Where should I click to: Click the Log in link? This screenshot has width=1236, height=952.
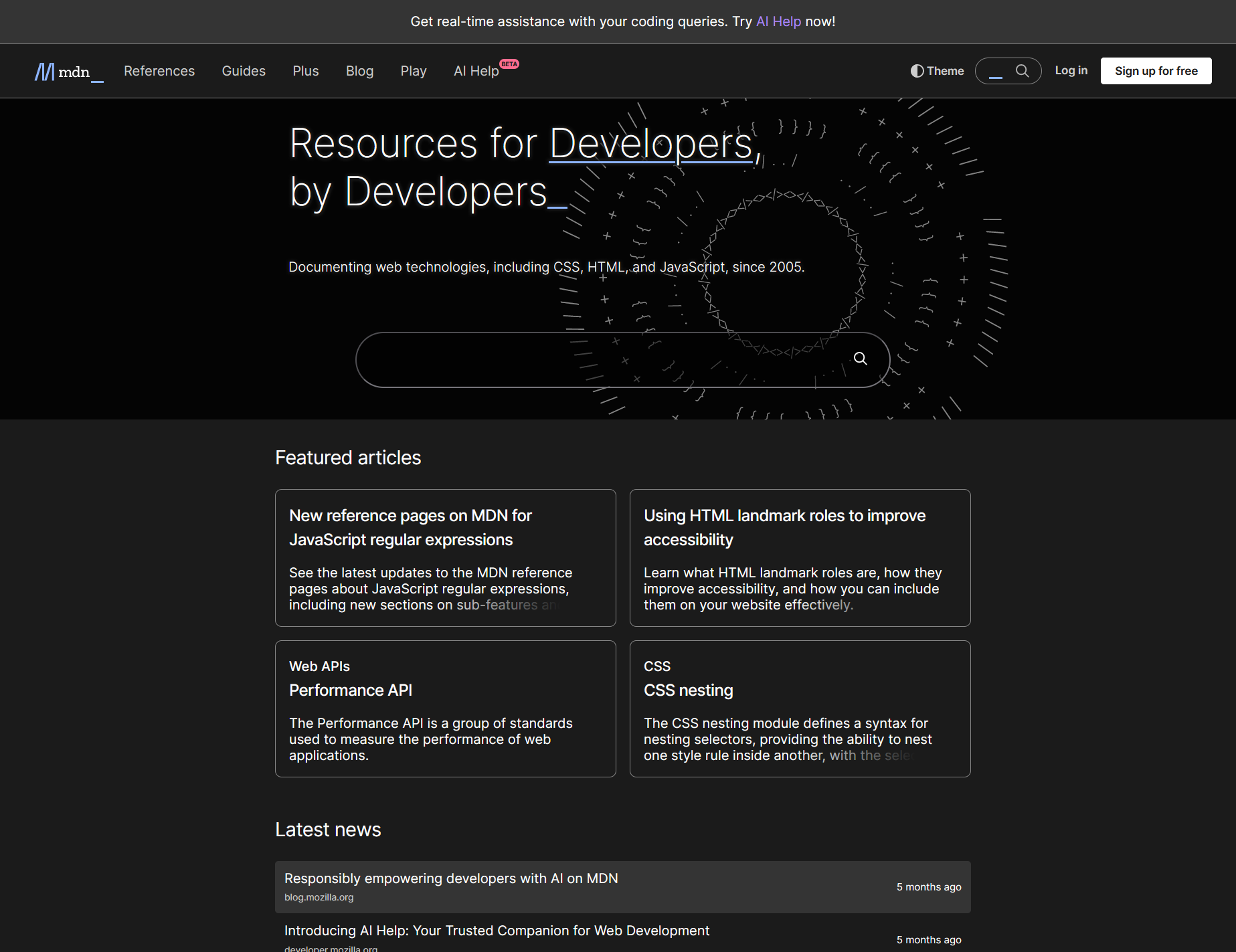1071,71
